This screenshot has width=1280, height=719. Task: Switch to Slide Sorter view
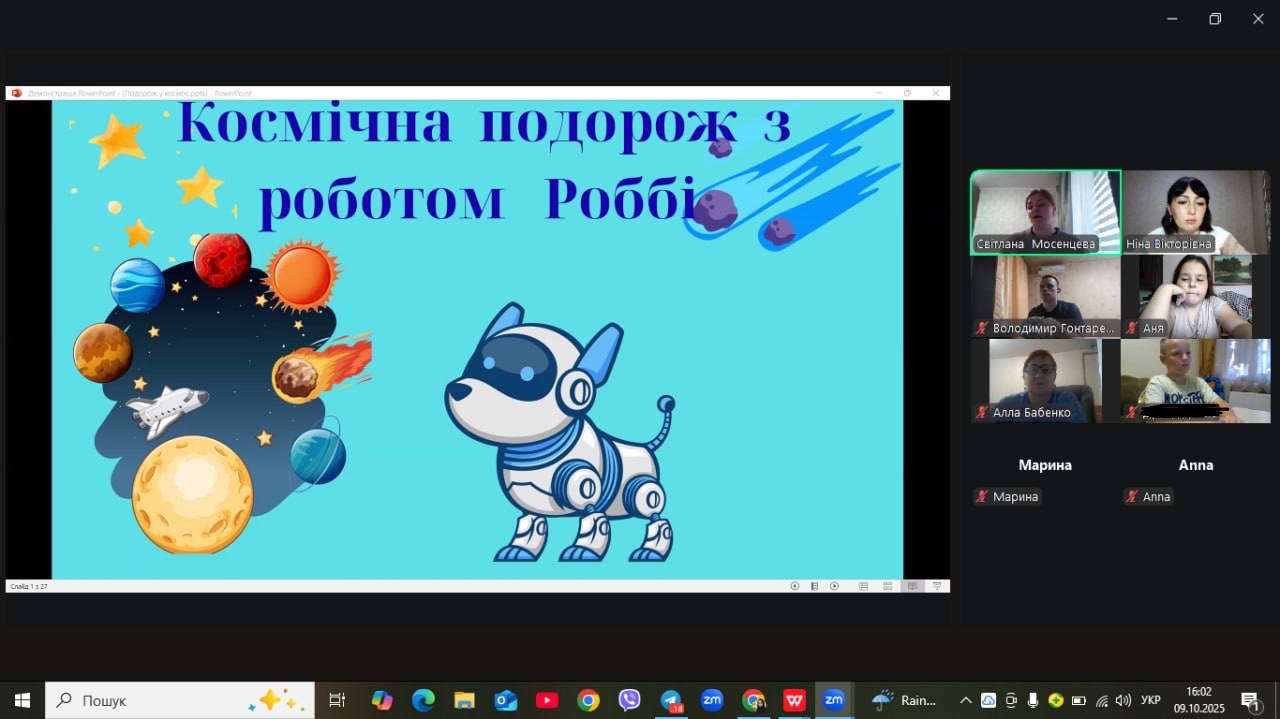pyautogui.click(x=887, y=586)
